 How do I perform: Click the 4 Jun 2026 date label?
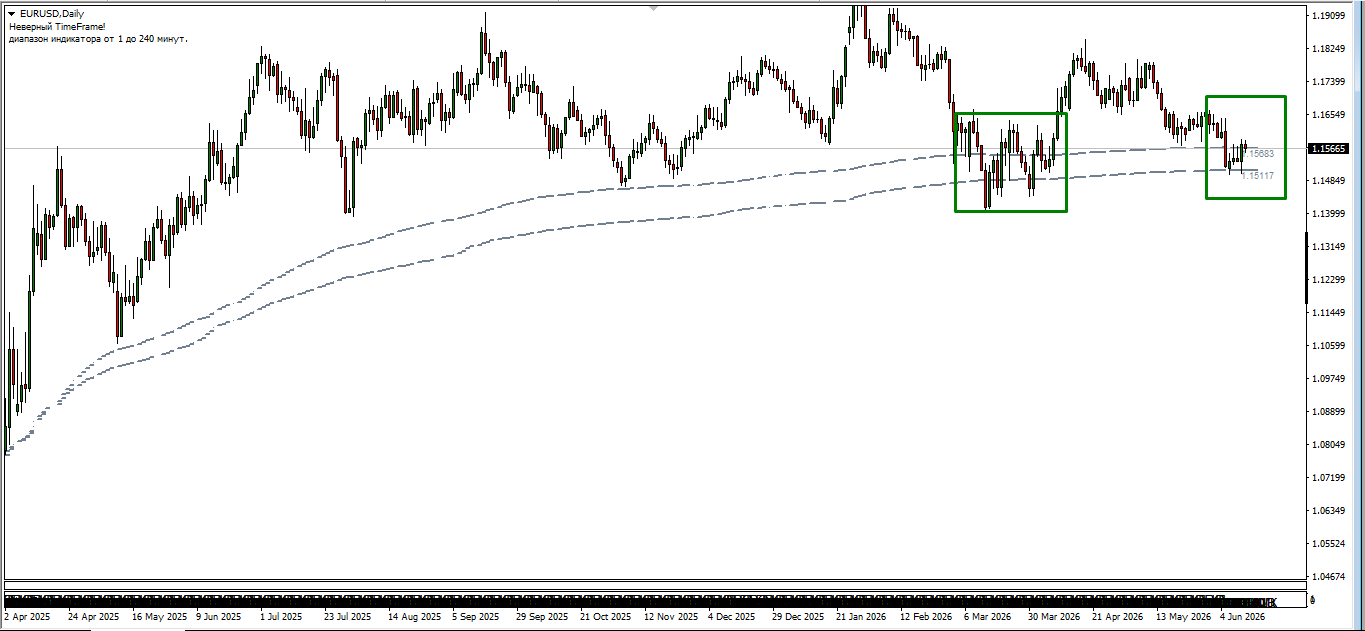[x=1242, y=618]
